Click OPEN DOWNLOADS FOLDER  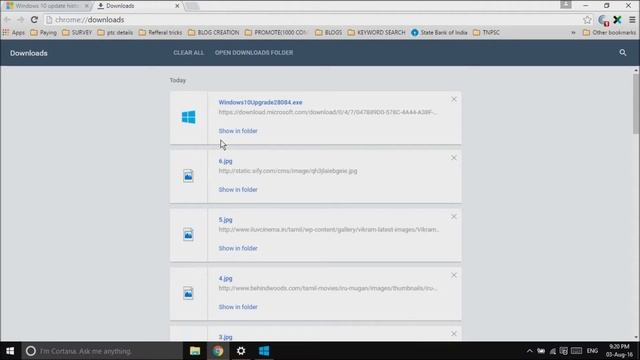pos(254,53)
